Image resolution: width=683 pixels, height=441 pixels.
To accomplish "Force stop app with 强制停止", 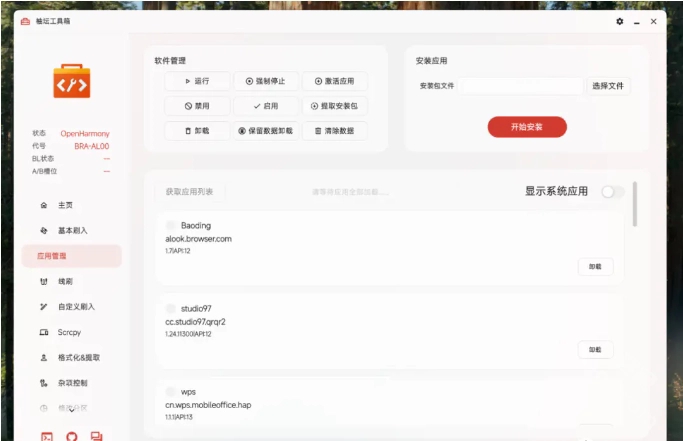I will (266, 81).
